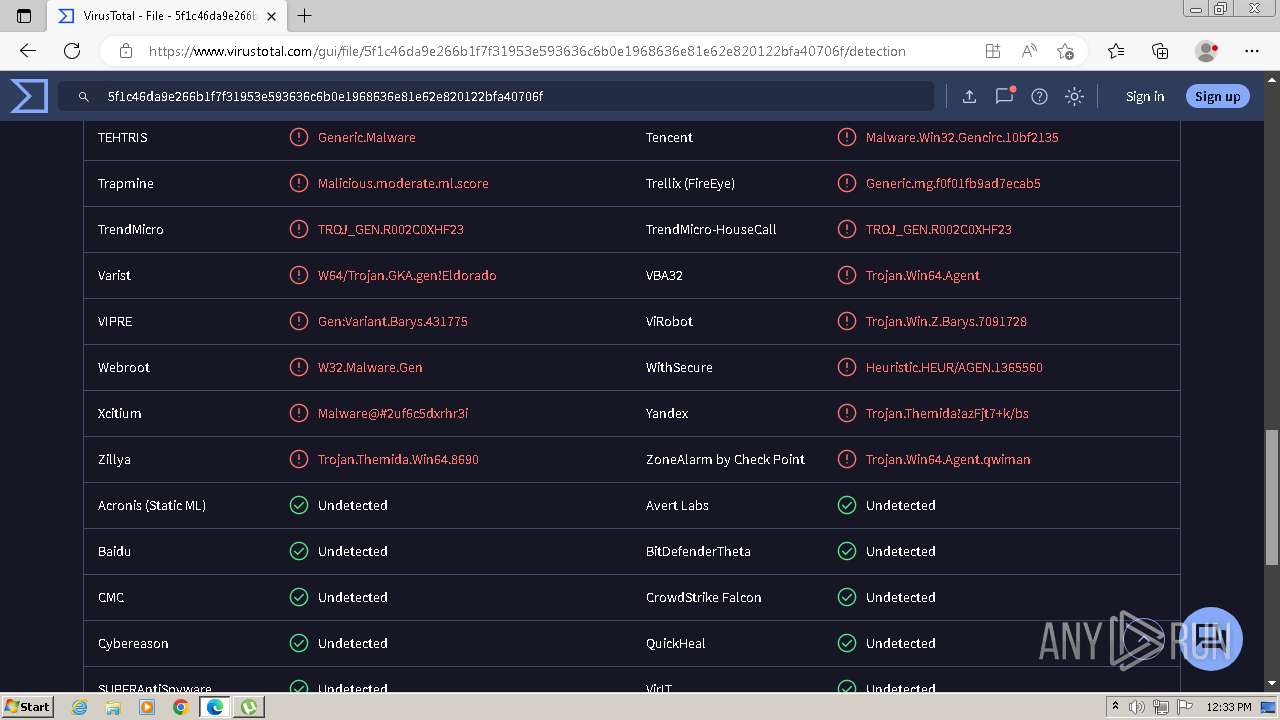This screenshot has width=1280, height=720.
Task: Go back with the browser back arrow
Action: (x=28, y=51)
